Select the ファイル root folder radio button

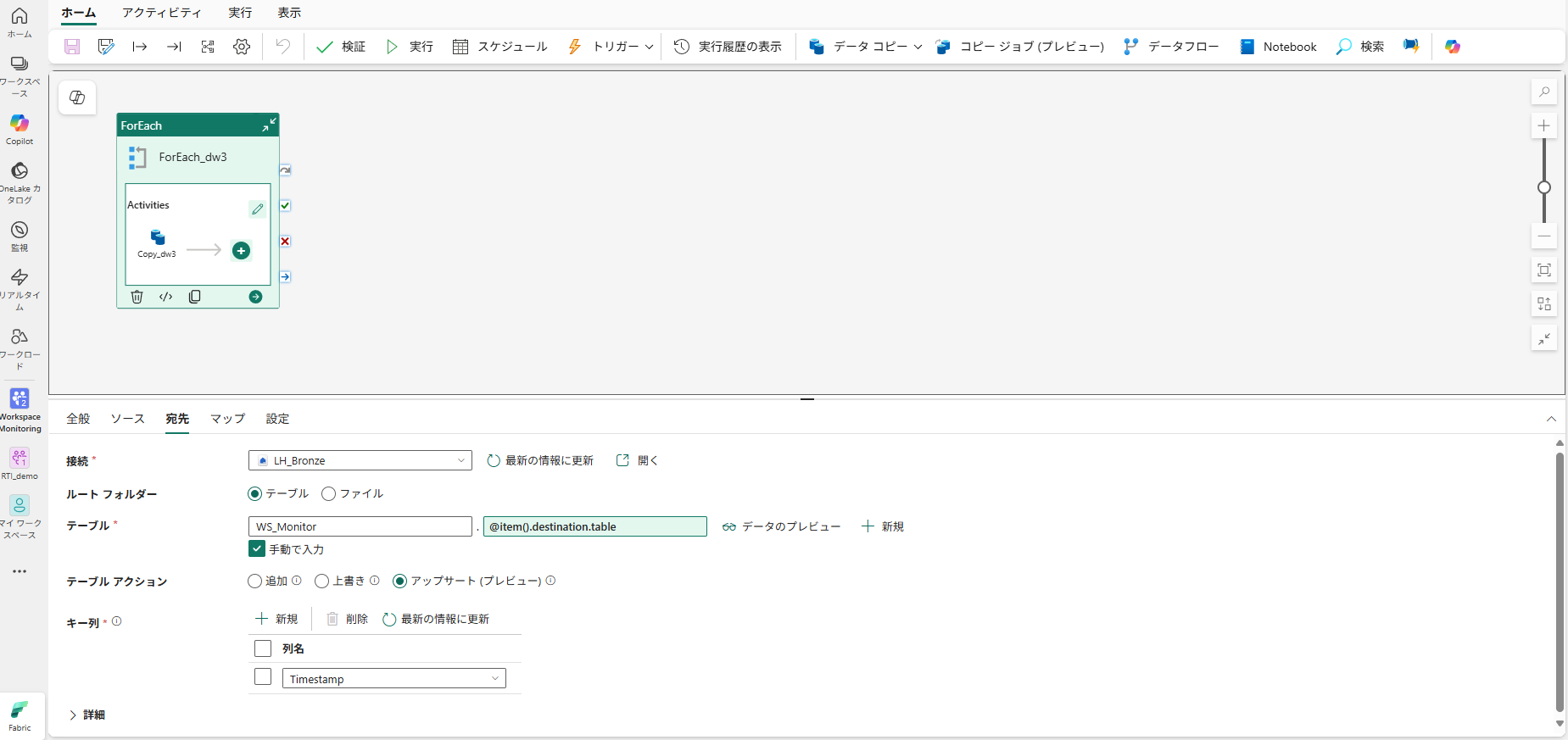(329, 493)
